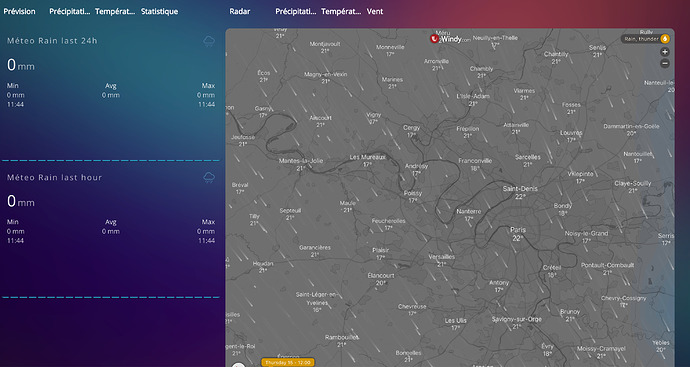
Task: Click the Thursday 12:00 timeline marker
Action: (x=288, y=363)
